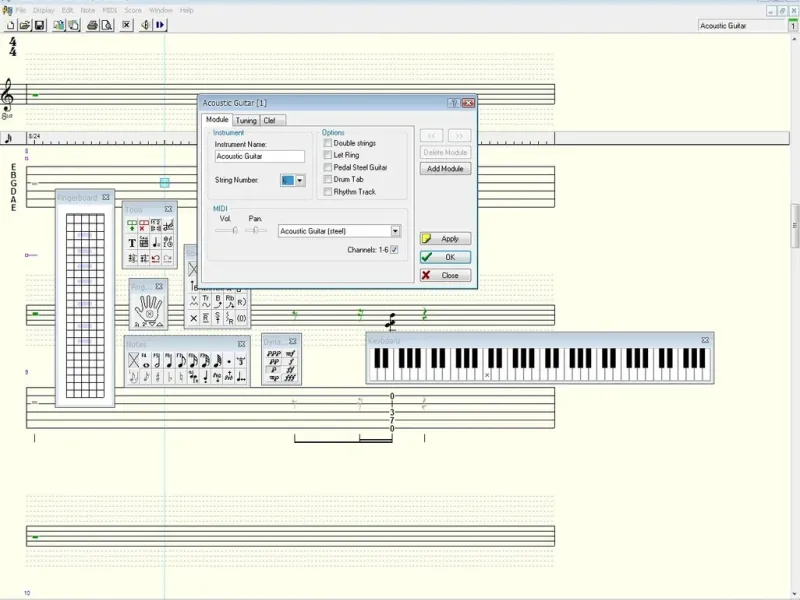Screen dimensions: 800x600
Task: Check the Rhythm Track option
Action: point(328,191)
